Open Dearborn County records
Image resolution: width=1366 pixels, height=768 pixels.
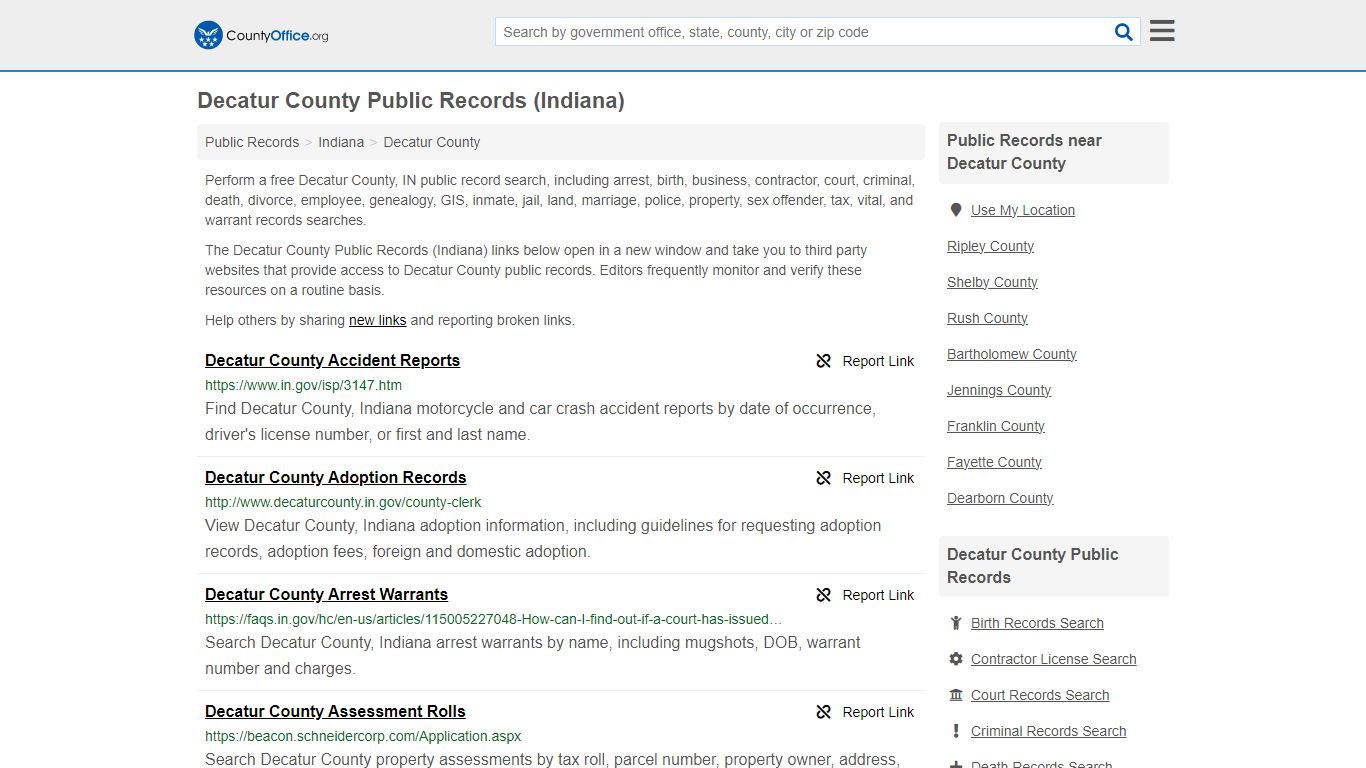[x=1000, y=498]
